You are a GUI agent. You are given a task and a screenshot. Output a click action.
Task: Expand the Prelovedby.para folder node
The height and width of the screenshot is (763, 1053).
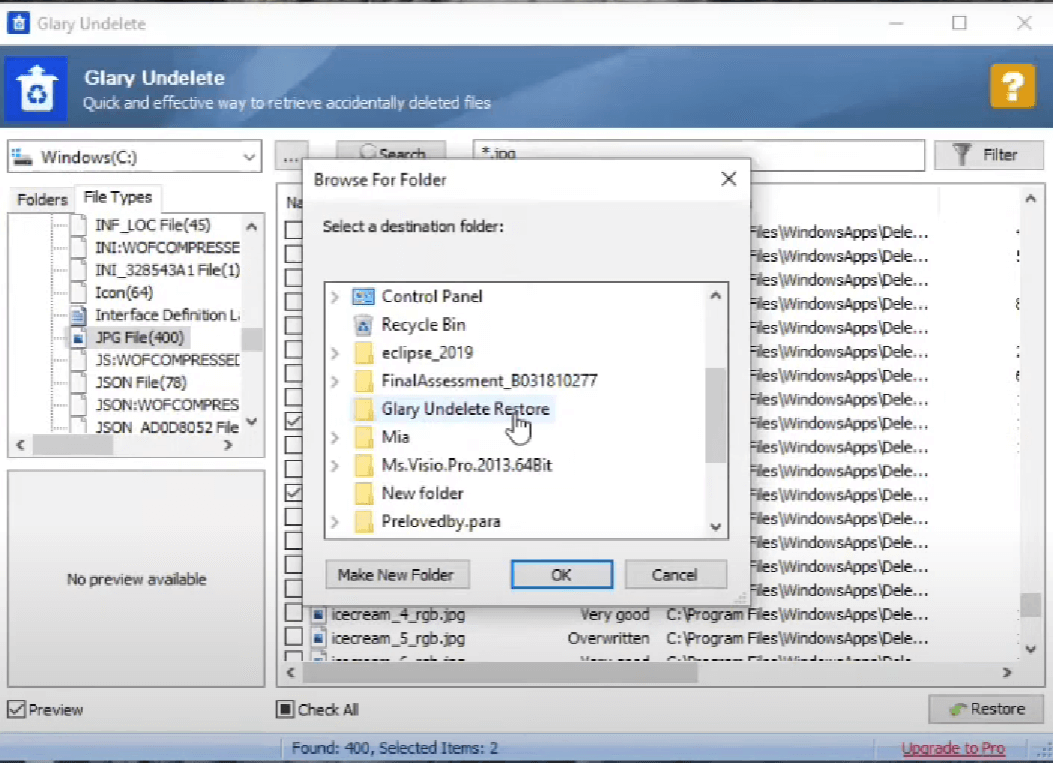point(335,522)
